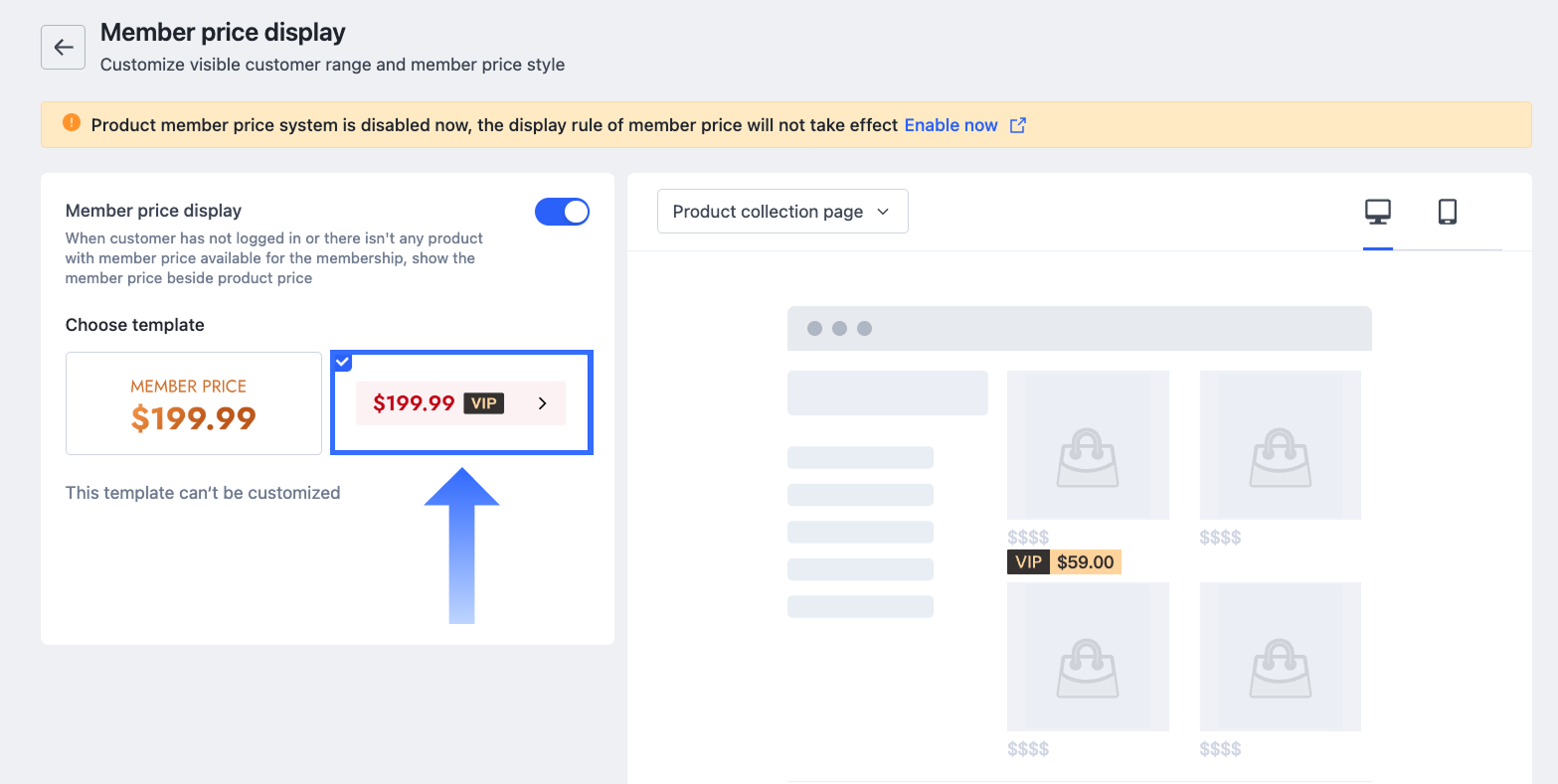Click the "Choose template" heading
Viewport: 1558px width, 784px height.
[135, 325]
